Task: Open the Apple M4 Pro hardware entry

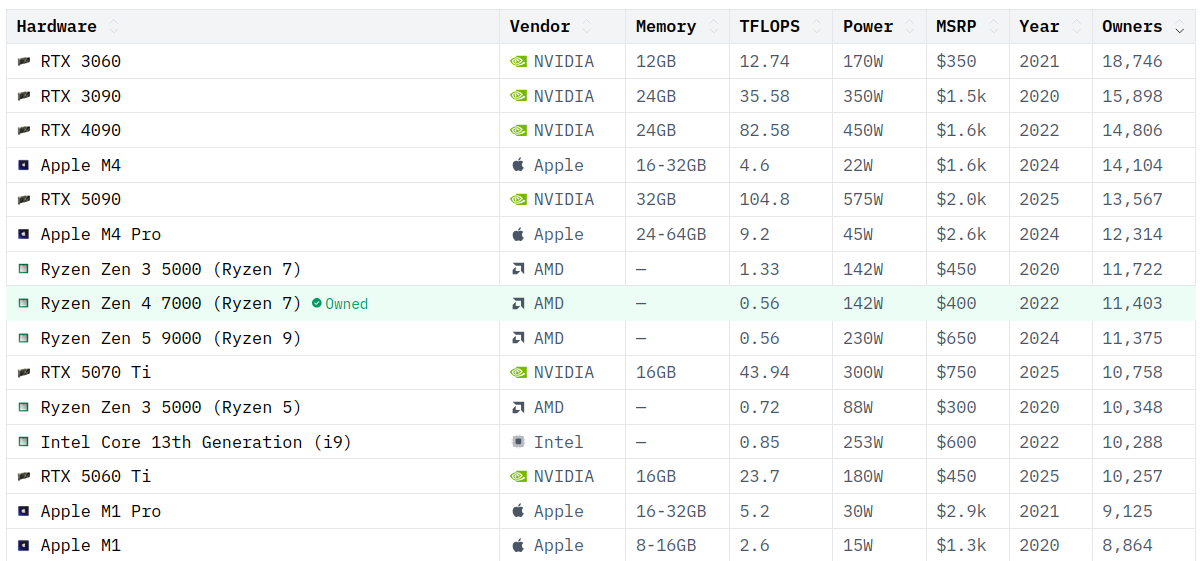Action: click(101, 235)
